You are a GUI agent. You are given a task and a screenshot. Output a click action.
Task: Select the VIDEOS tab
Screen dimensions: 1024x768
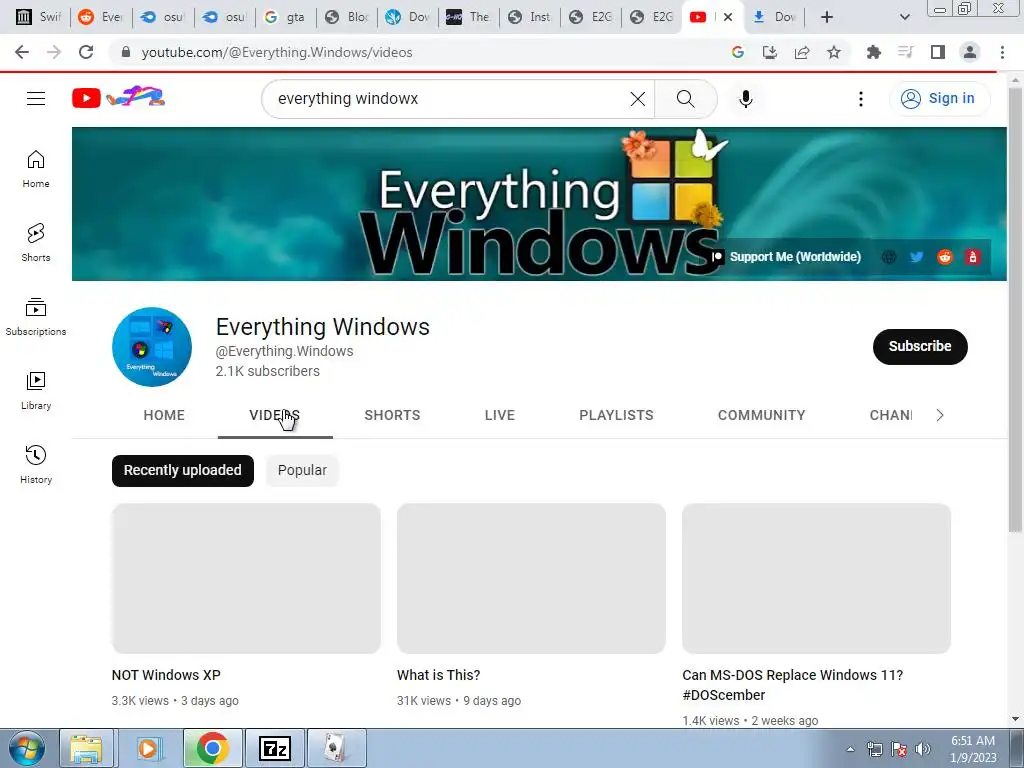pyautogui.click(x=275, y=415)
